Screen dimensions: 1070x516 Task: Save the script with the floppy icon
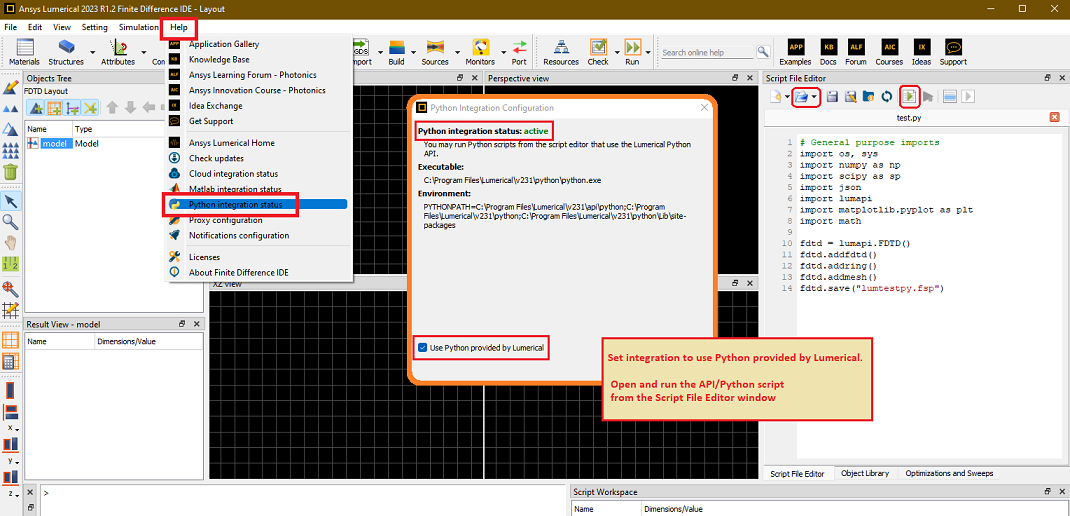point(832,97)
